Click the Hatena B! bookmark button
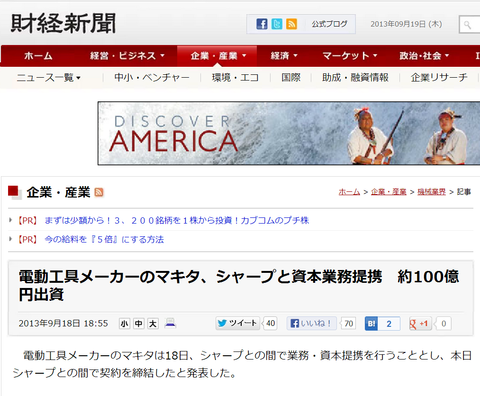This screenshot has width=480, height=396. point(371,324)
